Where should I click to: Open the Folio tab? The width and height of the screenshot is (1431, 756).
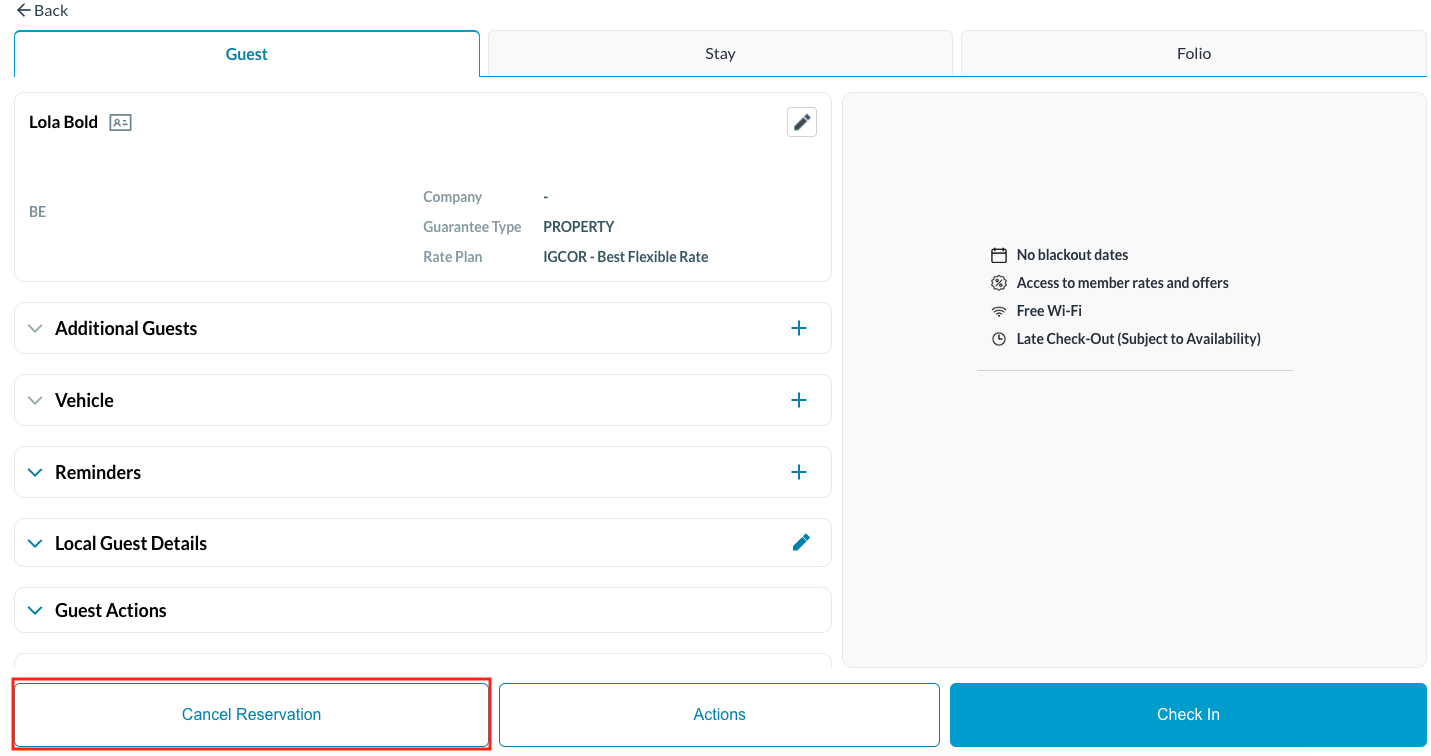(1193, 54)
